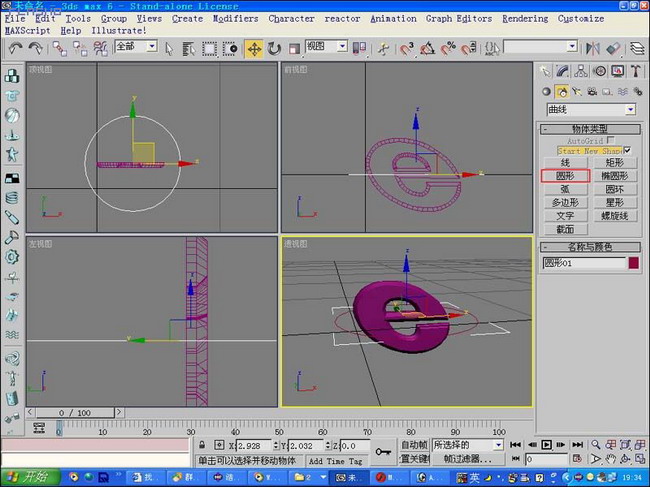
Task: Select the Select and Link tool
Action: click(x=60, y=48)
